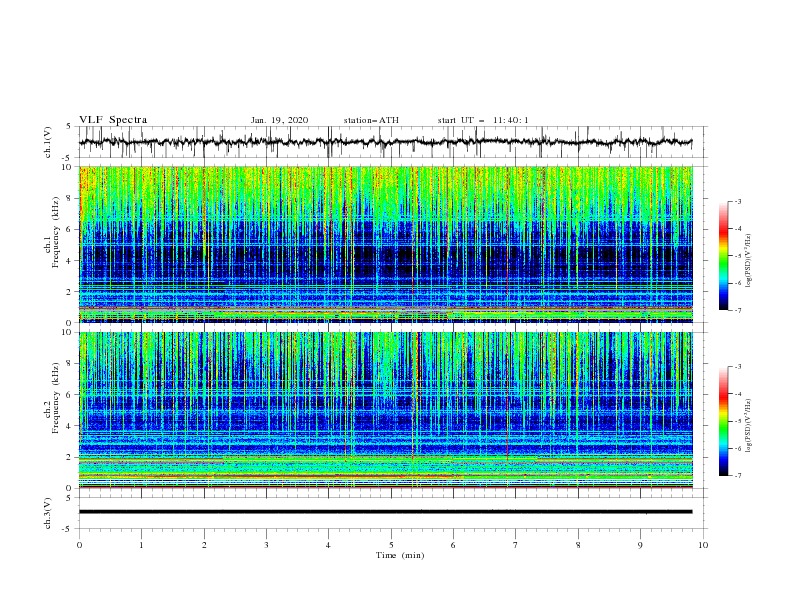Screen dimensions: 792x612
Task: Click time axis tick label "9"
Action: (x=640, y=545)
